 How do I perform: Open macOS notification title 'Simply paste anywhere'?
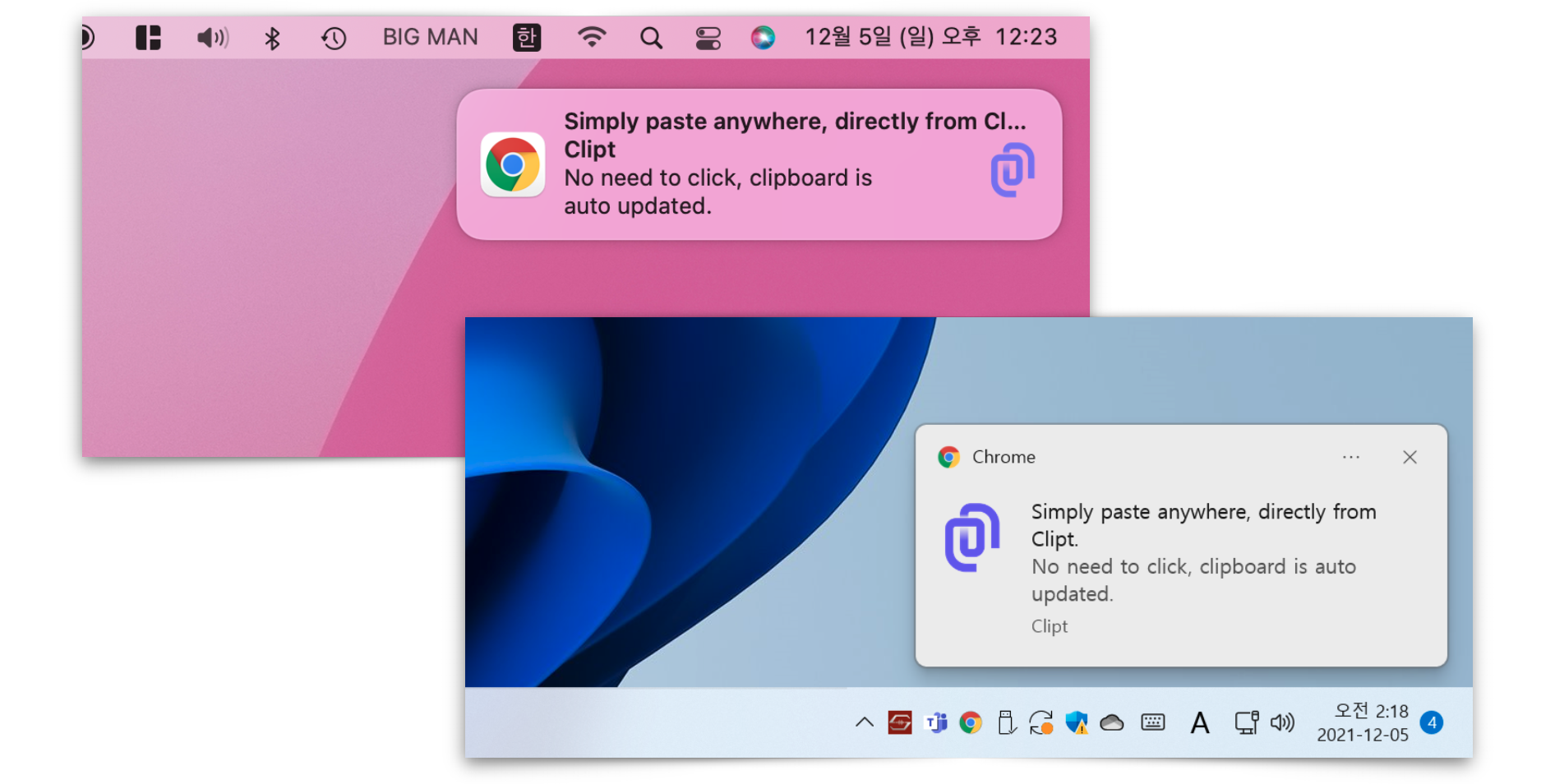tap(795, 122)
